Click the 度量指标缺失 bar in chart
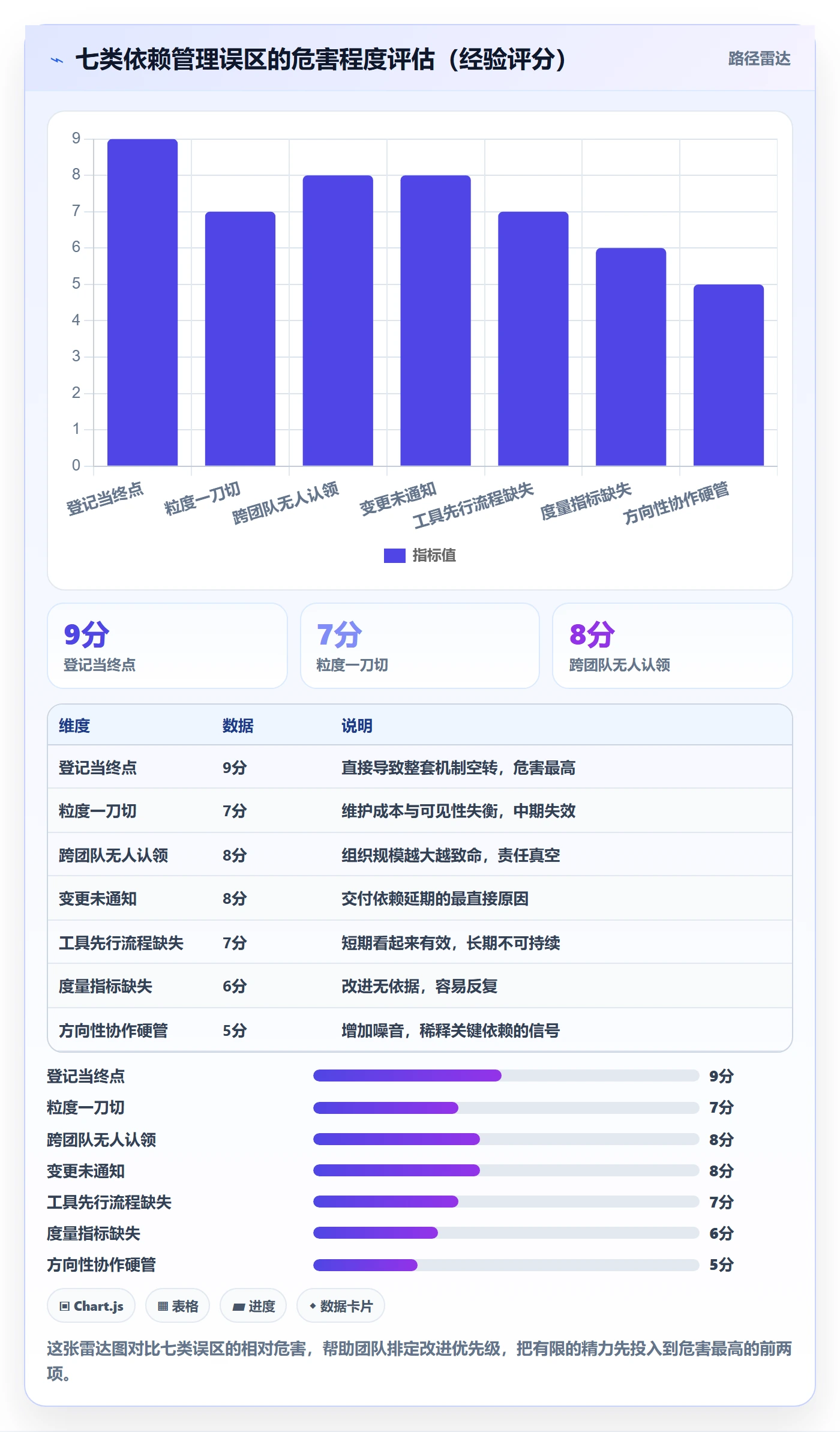Screen dimensions: 840x1432 631,357
